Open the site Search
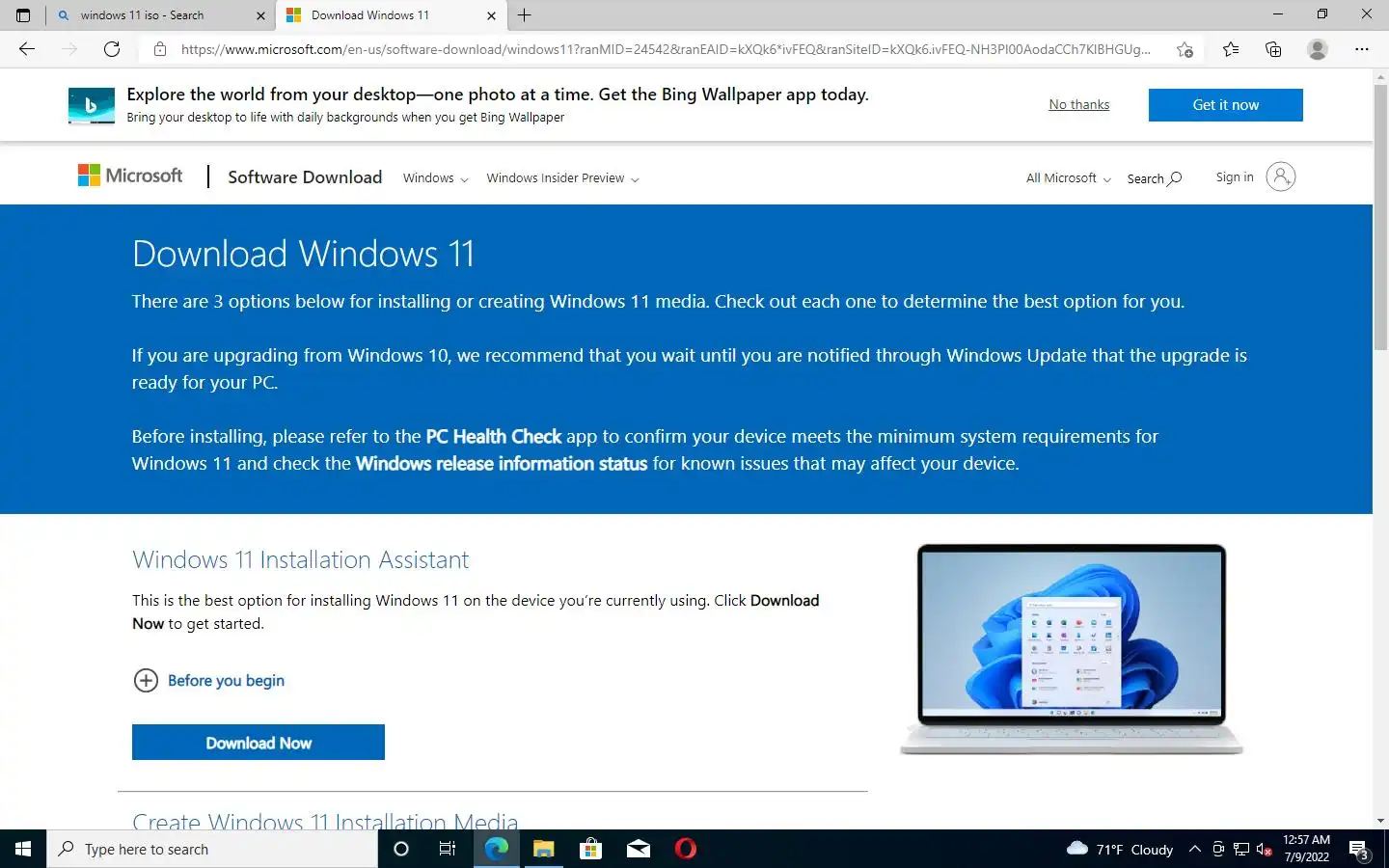1389x868 pixels. 1154,178
